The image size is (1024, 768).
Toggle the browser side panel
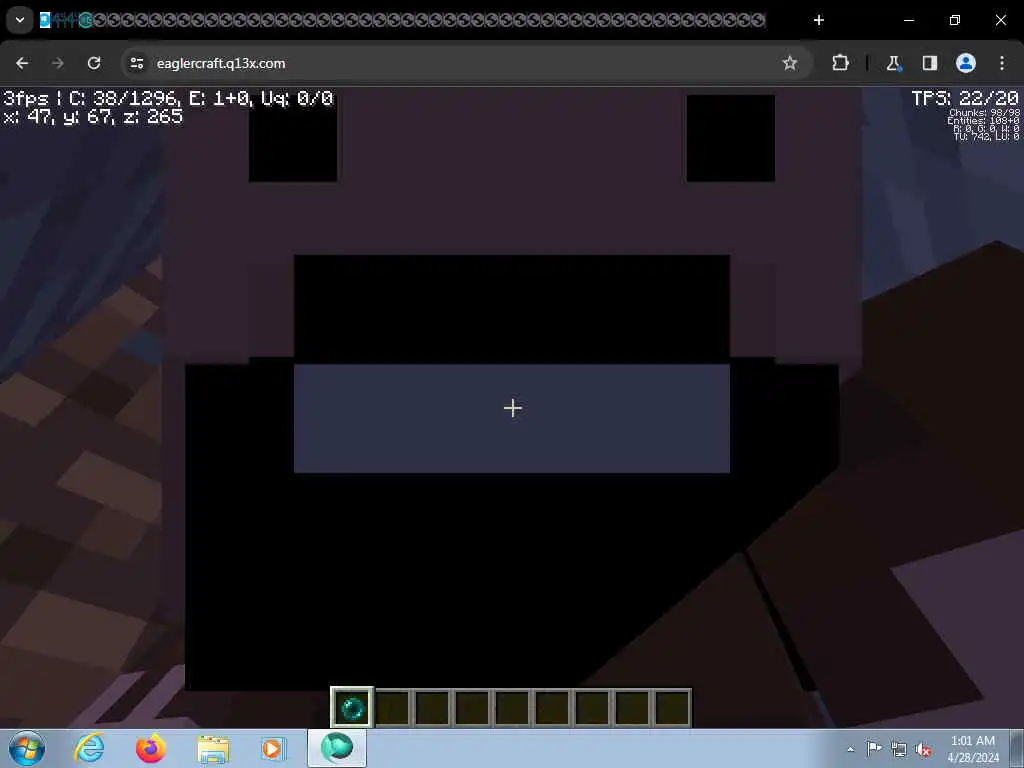coord(930,63)
